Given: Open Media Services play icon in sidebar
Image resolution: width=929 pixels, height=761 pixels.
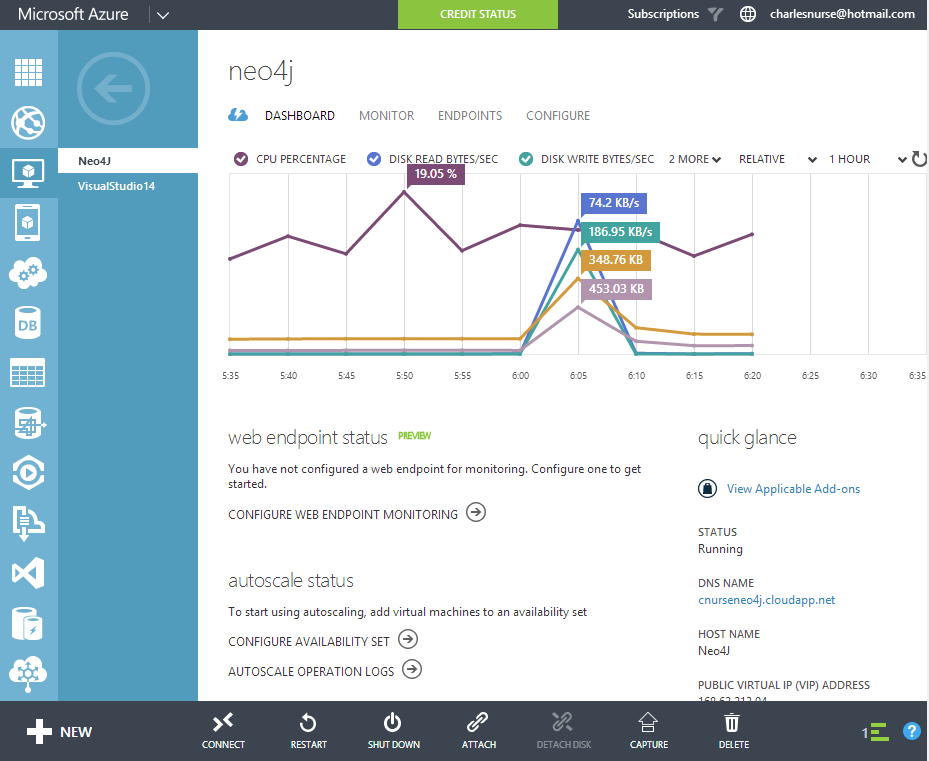Looking at the screenshot, I should click(28, 473).
